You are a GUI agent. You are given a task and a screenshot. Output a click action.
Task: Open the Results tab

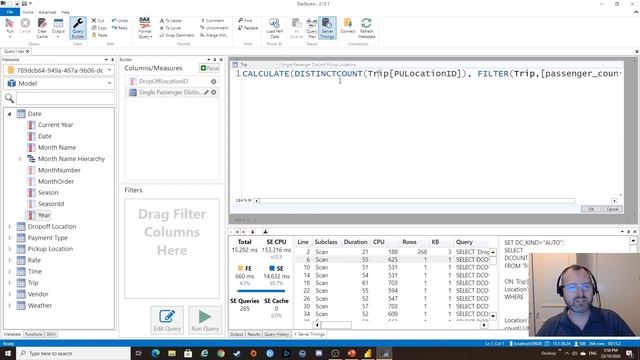pyautogui.click(x=253, y=334)
